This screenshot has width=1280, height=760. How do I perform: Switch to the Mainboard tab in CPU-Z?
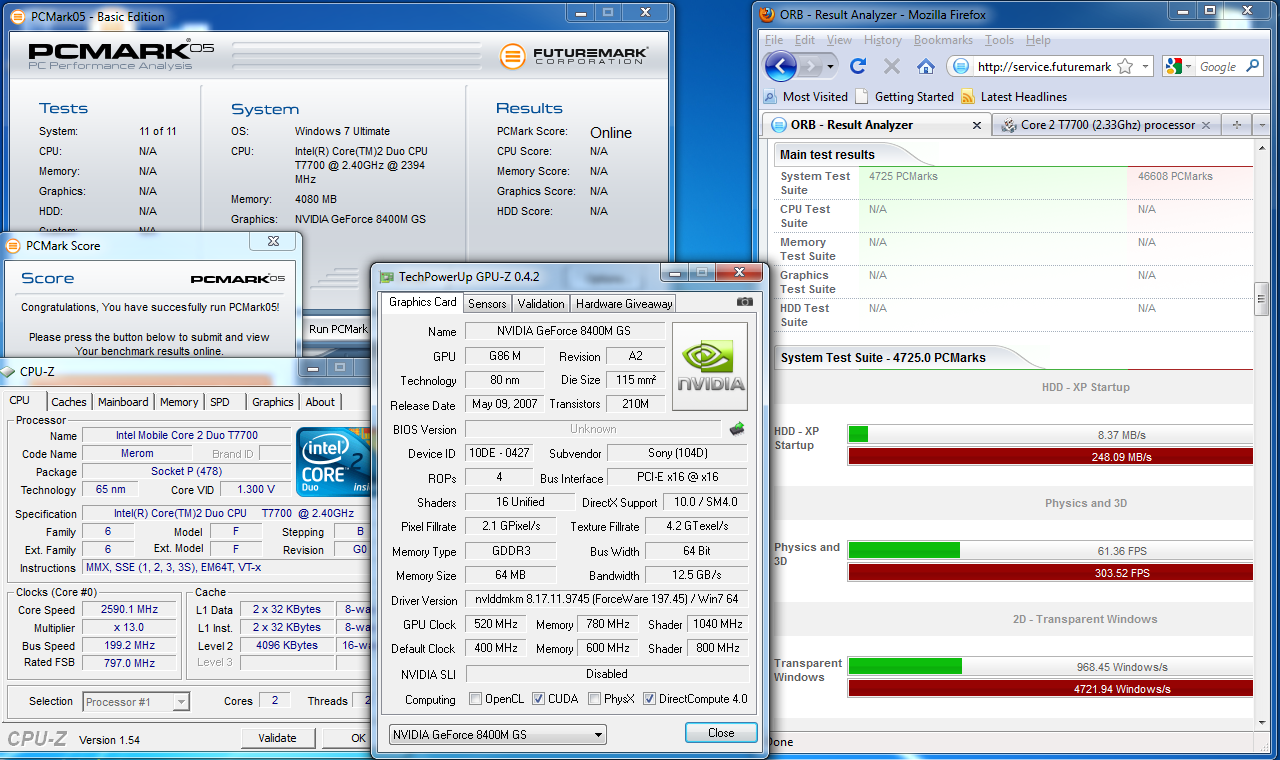tap(123, 402)
